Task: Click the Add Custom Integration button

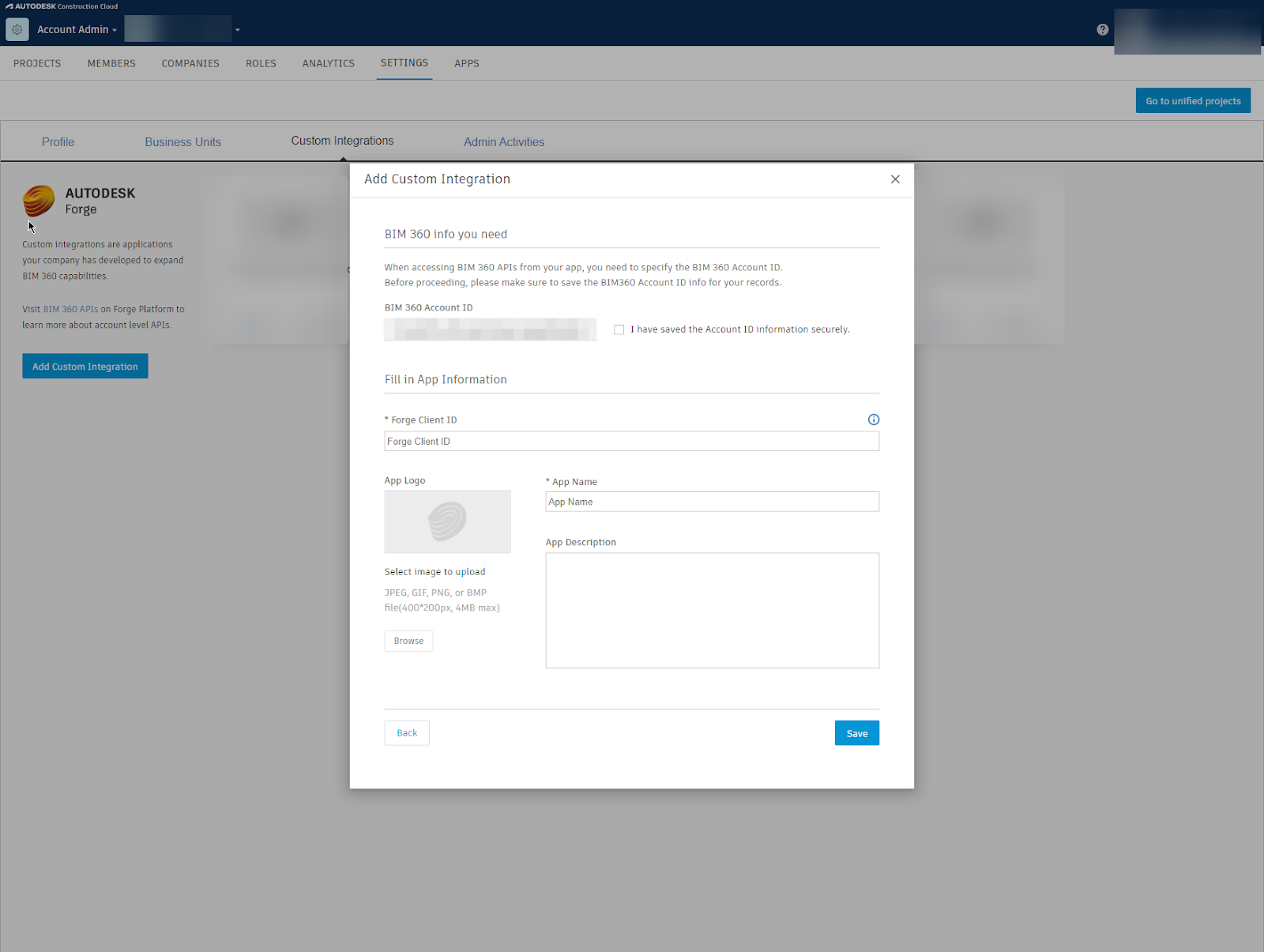Action: coord(85,366)
